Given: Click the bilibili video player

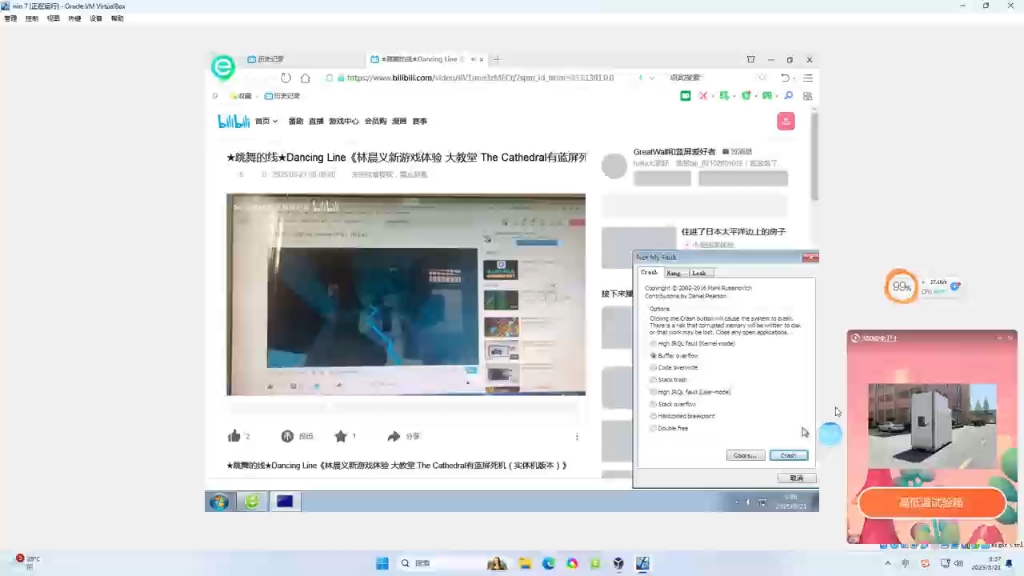Looking at the screenshot, I should coord(406,295).
